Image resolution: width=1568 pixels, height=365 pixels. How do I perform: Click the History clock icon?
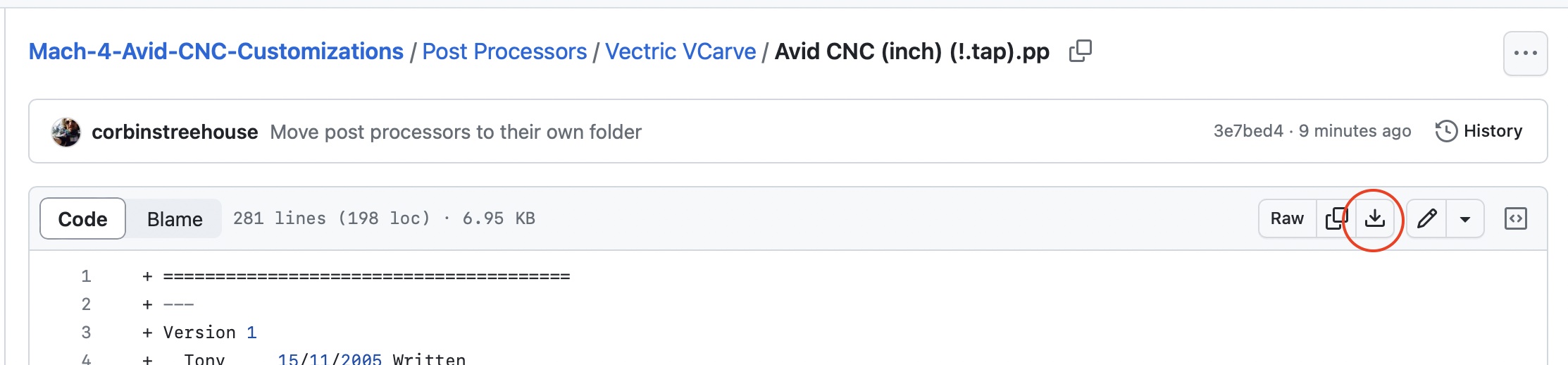pos(1446,131)
